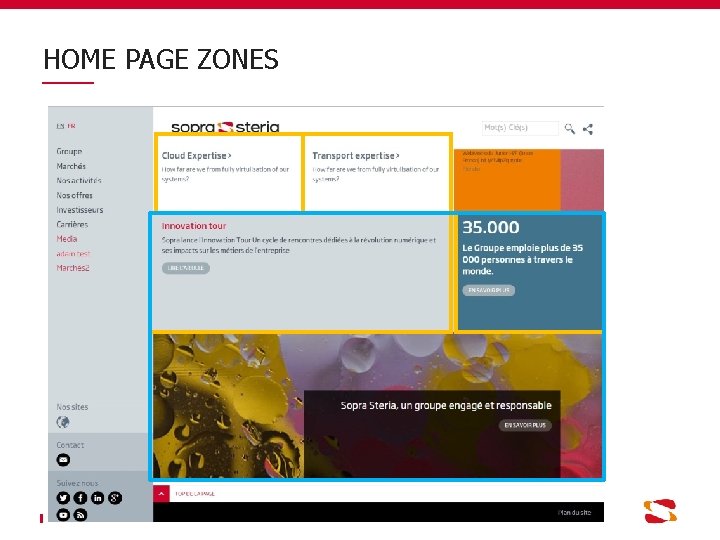Click the Mot(s) Clé(s) search field
Image resolution: width=720 pixels, height=540 pixels.
[520, 128]
